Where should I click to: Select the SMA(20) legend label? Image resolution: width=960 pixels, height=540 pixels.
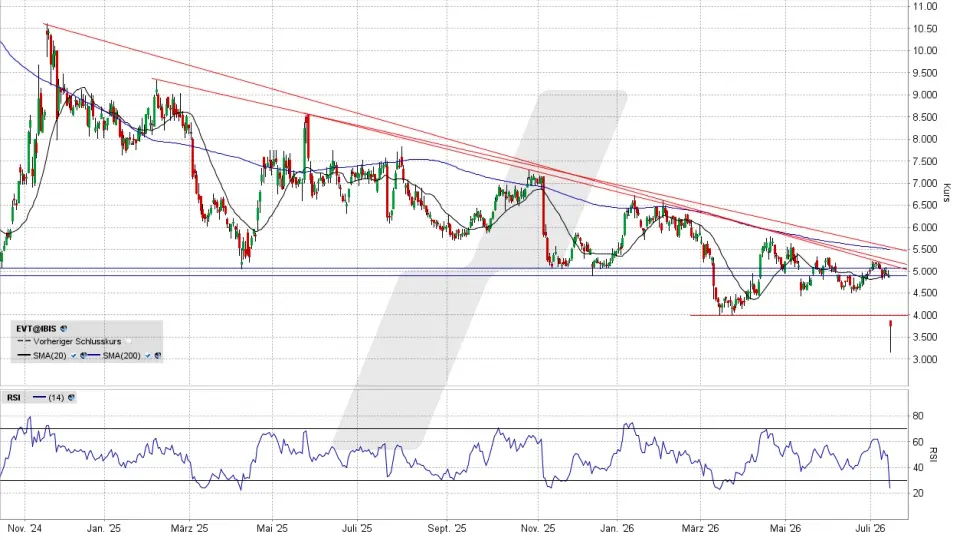(50, 356)
